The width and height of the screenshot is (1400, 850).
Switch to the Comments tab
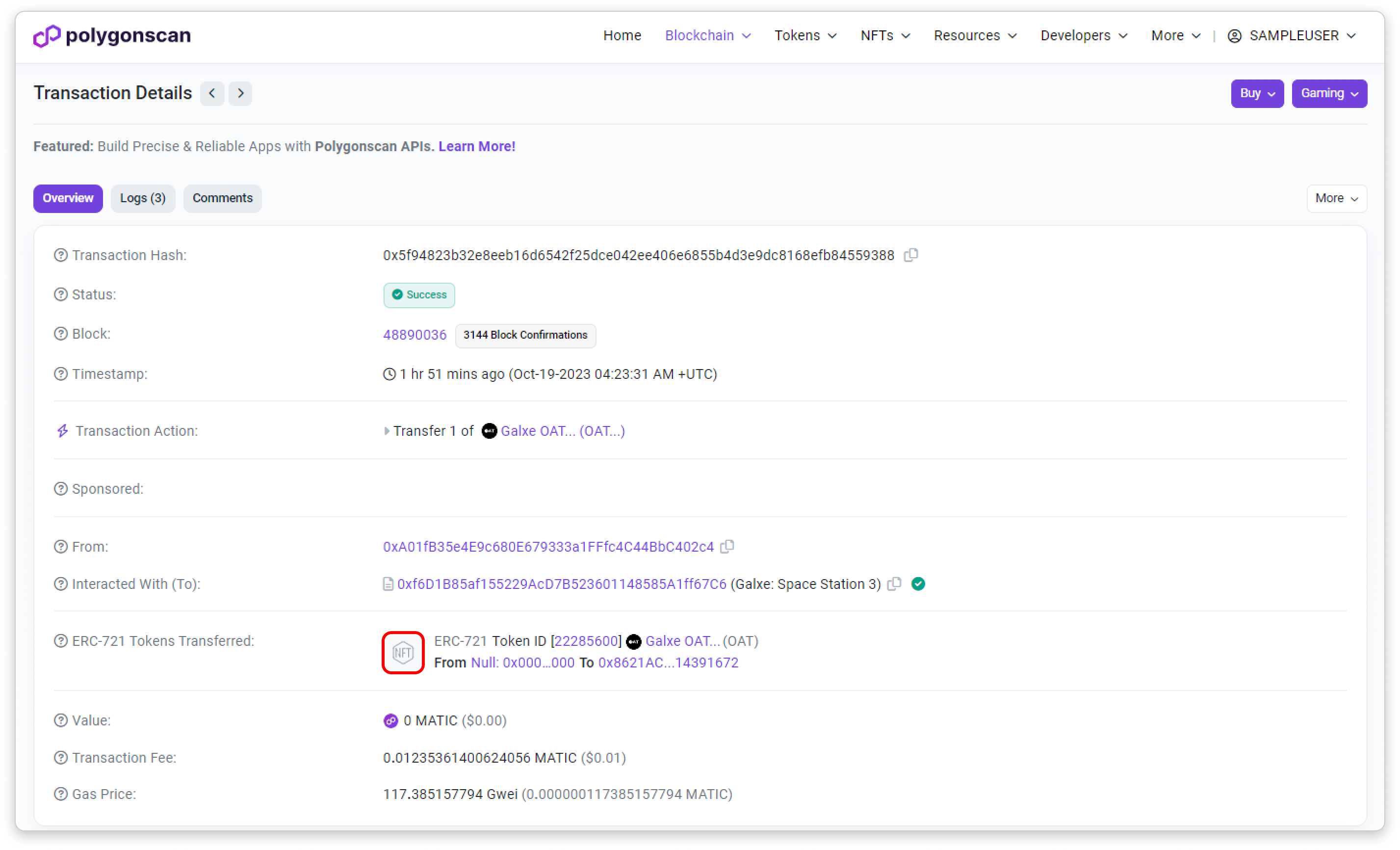click(x=222, y=198)
